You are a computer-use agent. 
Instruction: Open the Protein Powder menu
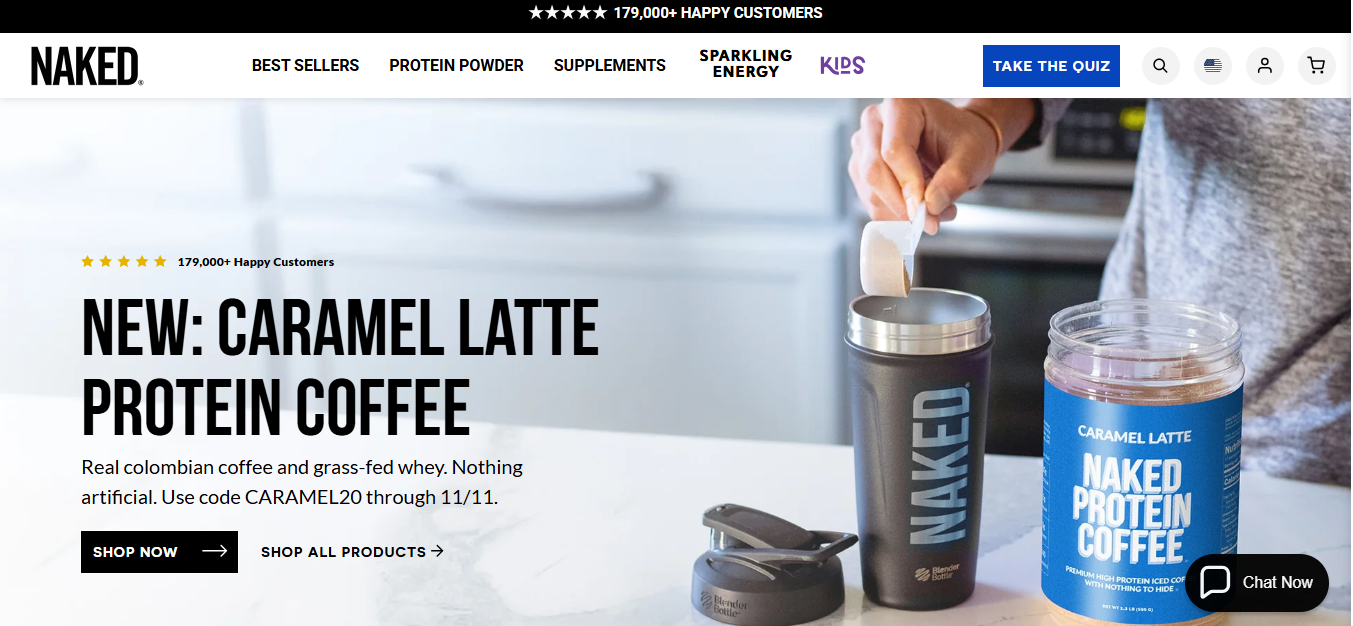(x=456, y=65)
